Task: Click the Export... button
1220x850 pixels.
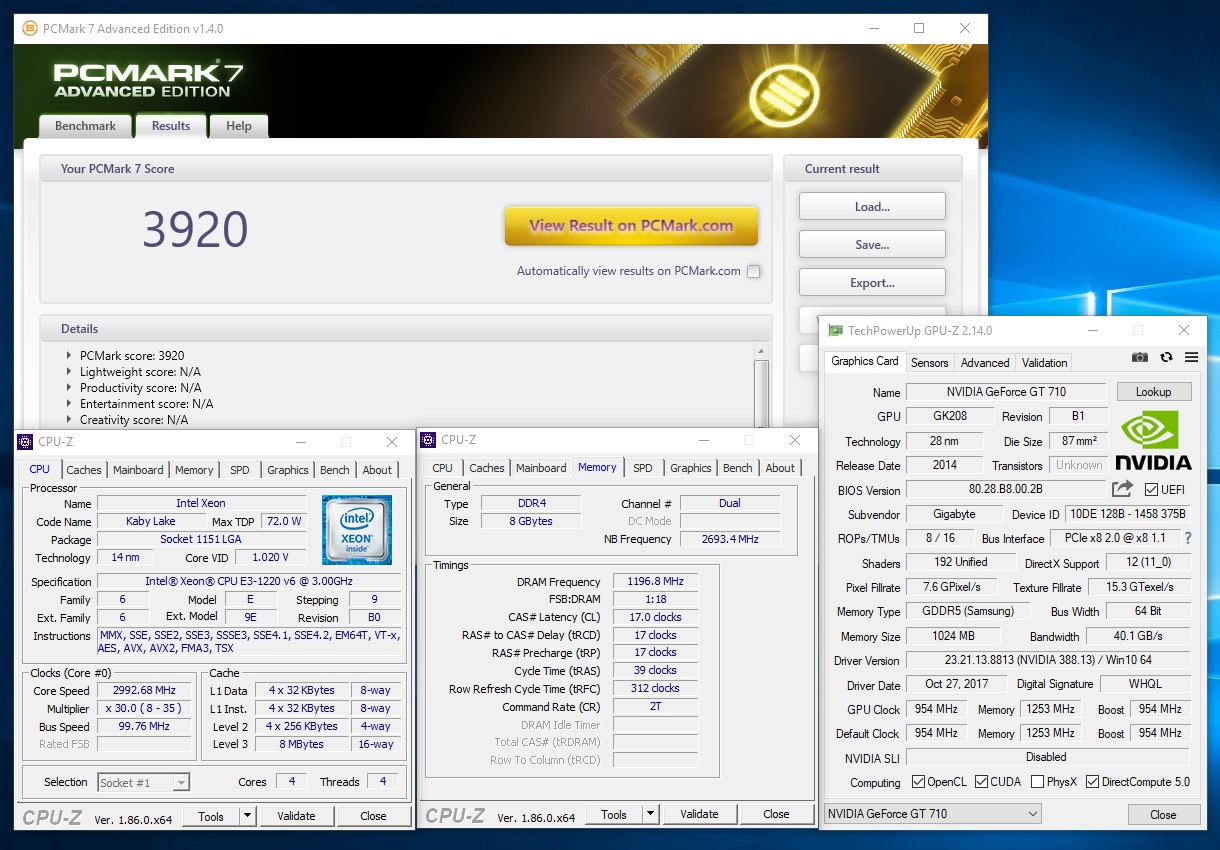Action: tap(872, 283)
